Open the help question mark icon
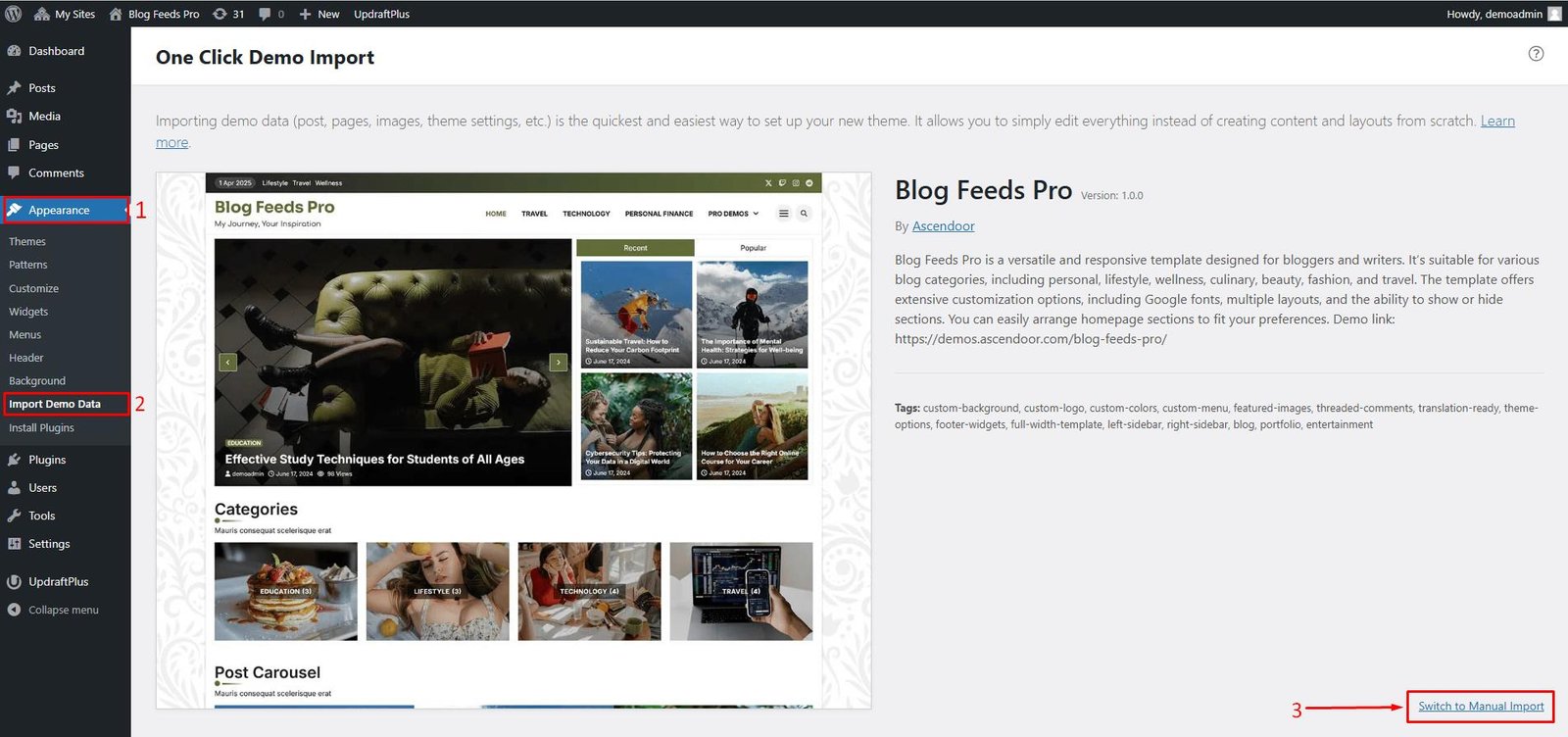Viewport: 1568px width, 737px height. [1536, 54]
